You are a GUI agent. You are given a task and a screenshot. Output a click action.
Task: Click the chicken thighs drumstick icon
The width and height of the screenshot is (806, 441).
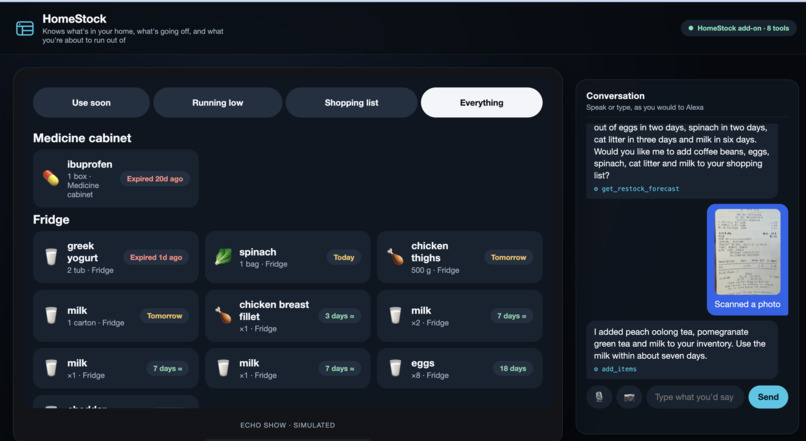click(x=395, y=256)
